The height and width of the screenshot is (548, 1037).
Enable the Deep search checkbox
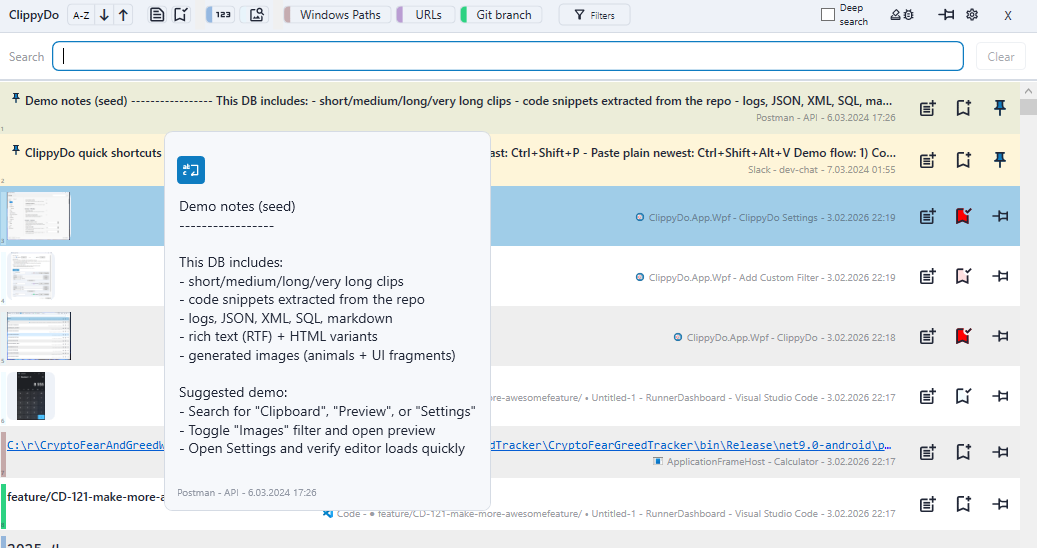(827, 15)
